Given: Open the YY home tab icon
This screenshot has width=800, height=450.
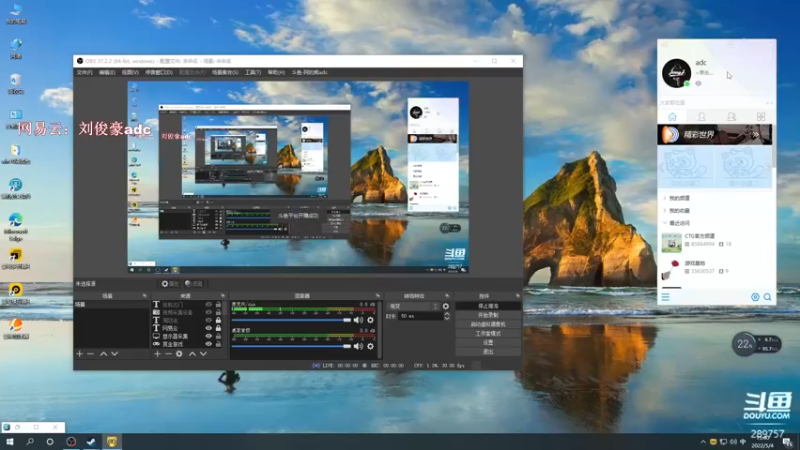Looking at the screenshot, I should [672, 117].
